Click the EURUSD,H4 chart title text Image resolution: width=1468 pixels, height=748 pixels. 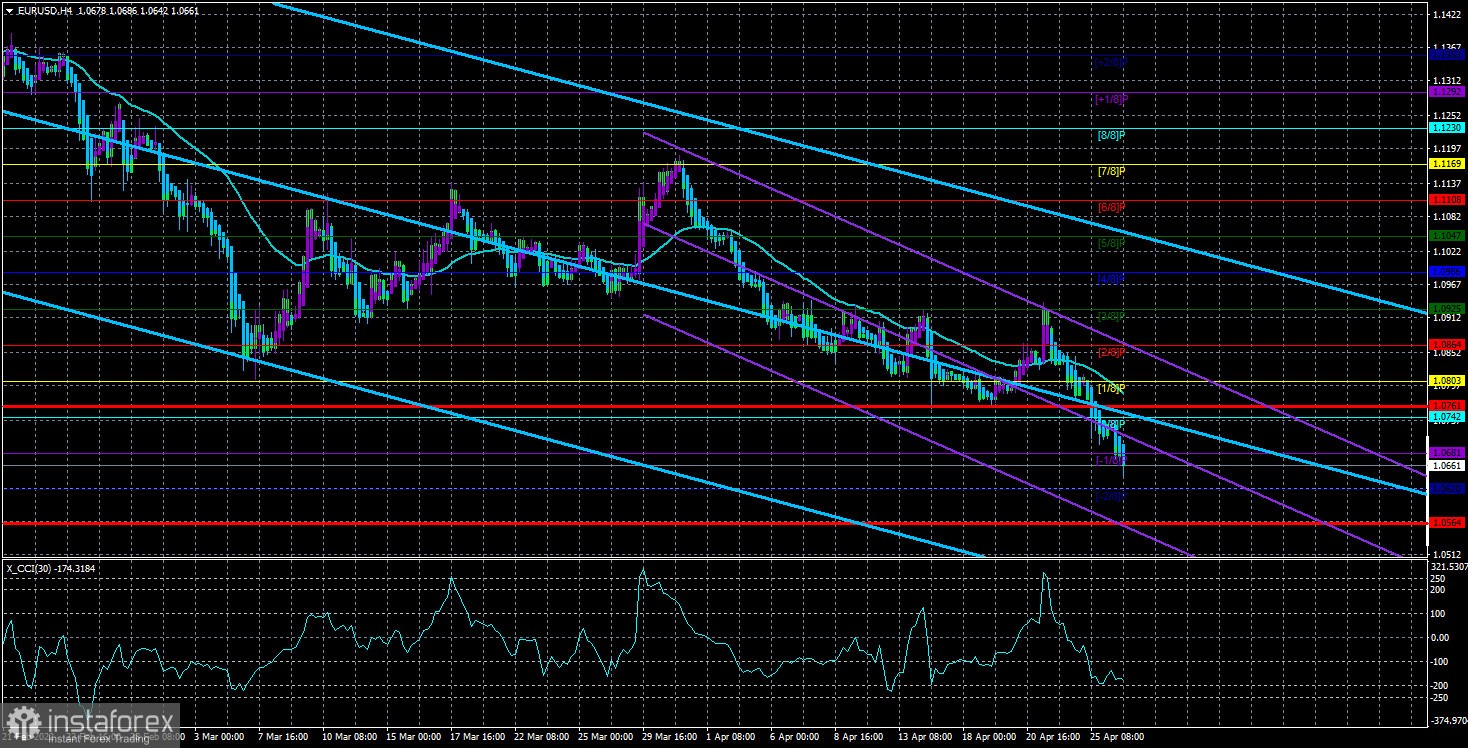coord(45,9)
